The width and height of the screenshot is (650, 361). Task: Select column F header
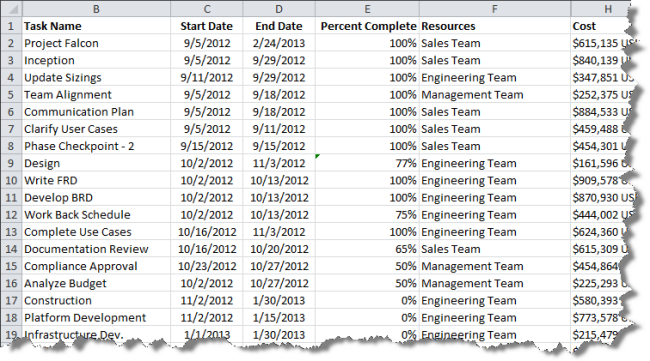(x=495, y=9)
